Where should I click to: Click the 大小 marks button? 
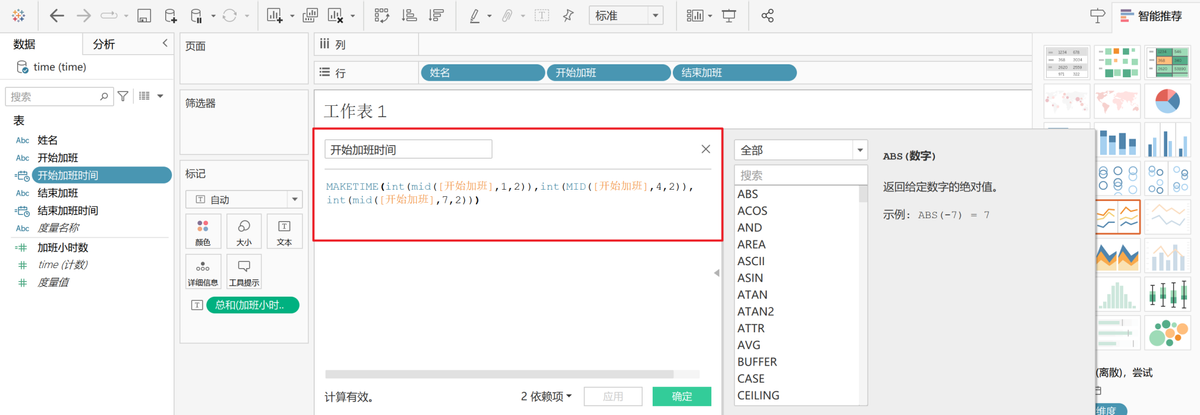click(243, 232)
